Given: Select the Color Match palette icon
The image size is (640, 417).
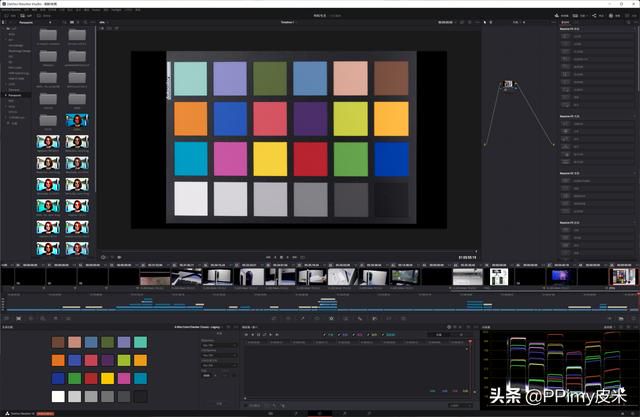Looking at the screenshot, I should pyautogui.click(x=18, y=318).
